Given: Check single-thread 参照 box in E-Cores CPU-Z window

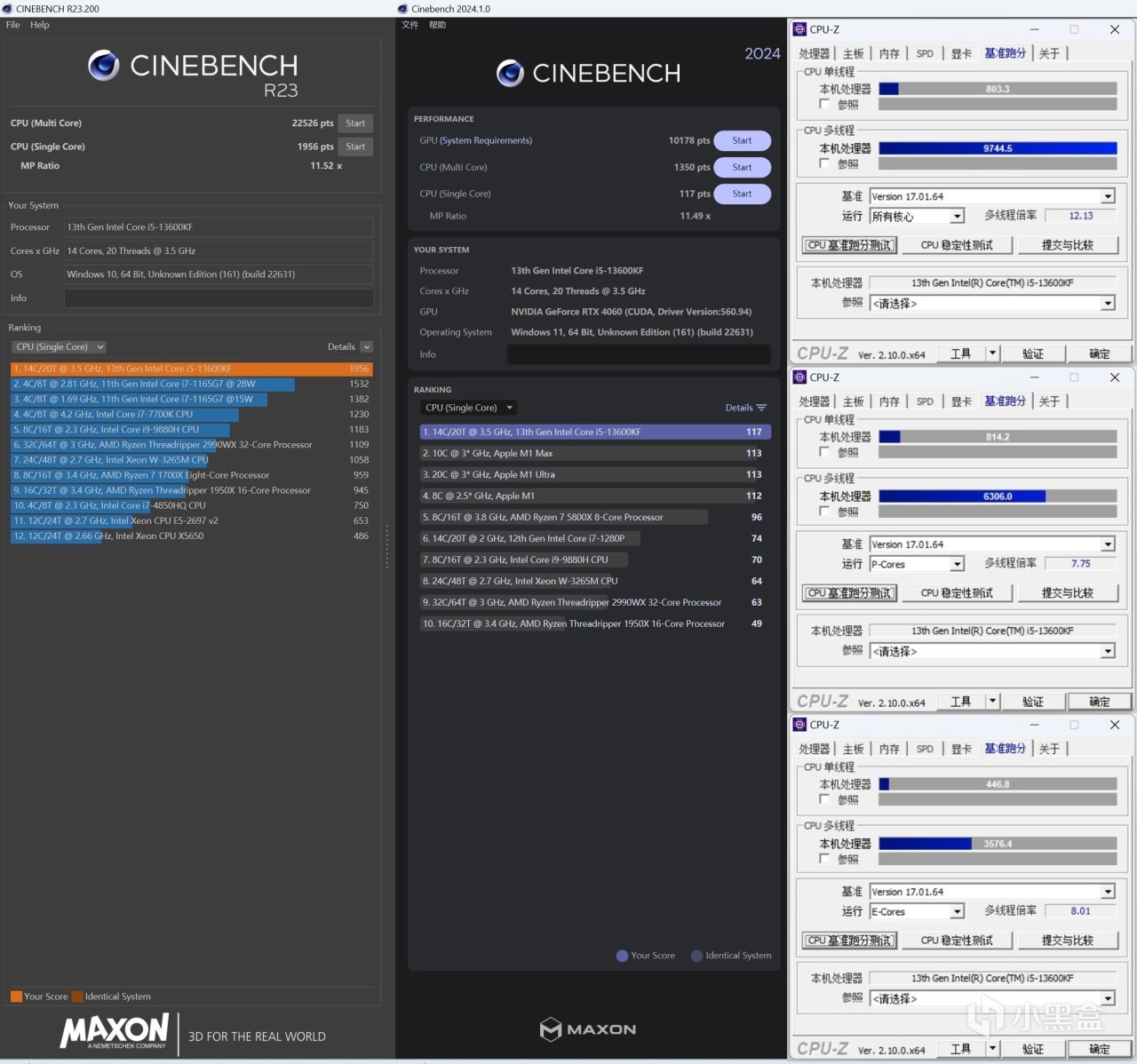Looking at the screenshot, I should coord(824,799).
